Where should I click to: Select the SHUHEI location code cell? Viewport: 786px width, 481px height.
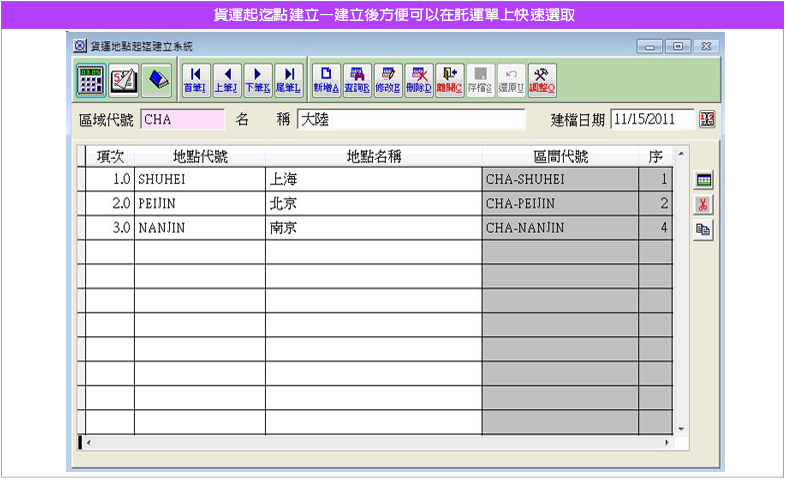coord(199,180)
